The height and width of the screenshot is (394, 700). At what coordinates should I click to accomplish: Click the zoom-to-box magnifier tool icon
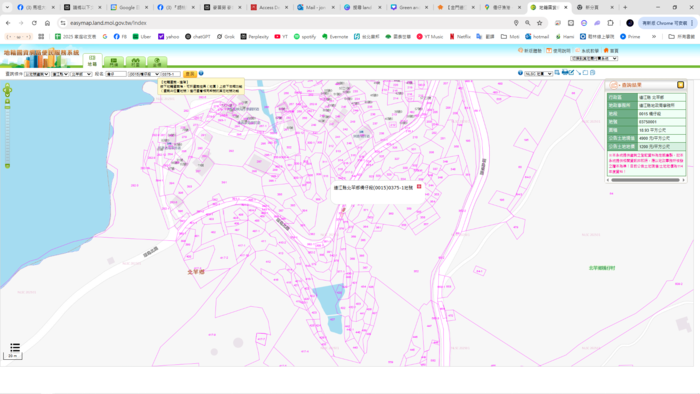[557, 73]
